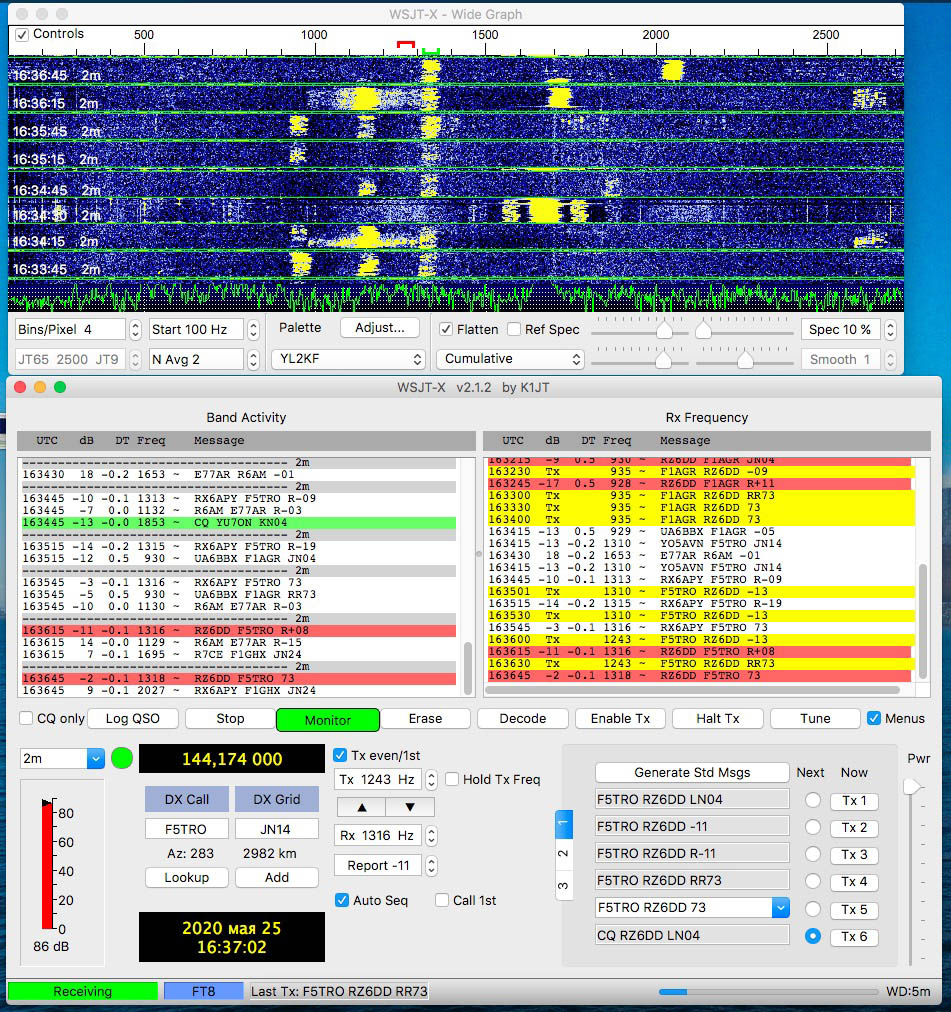Click the Rx 1316 Hz stepper arrows

[x=431, y=836]
